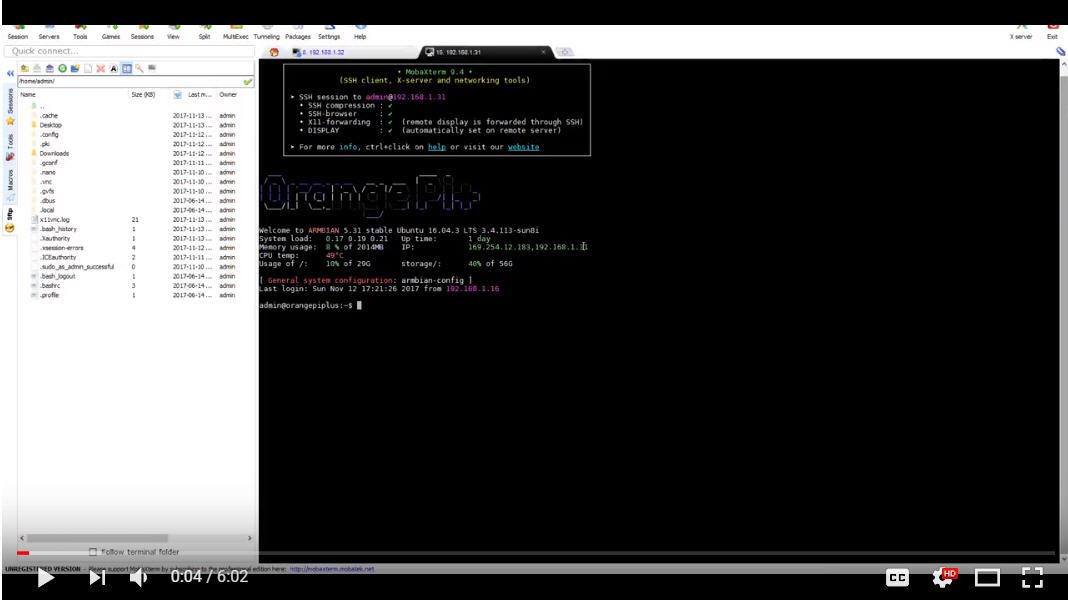The width and height of the screenshot is (1068, 601).
Task: Open the Games toolbar button
Action: (x=111, y=33)
